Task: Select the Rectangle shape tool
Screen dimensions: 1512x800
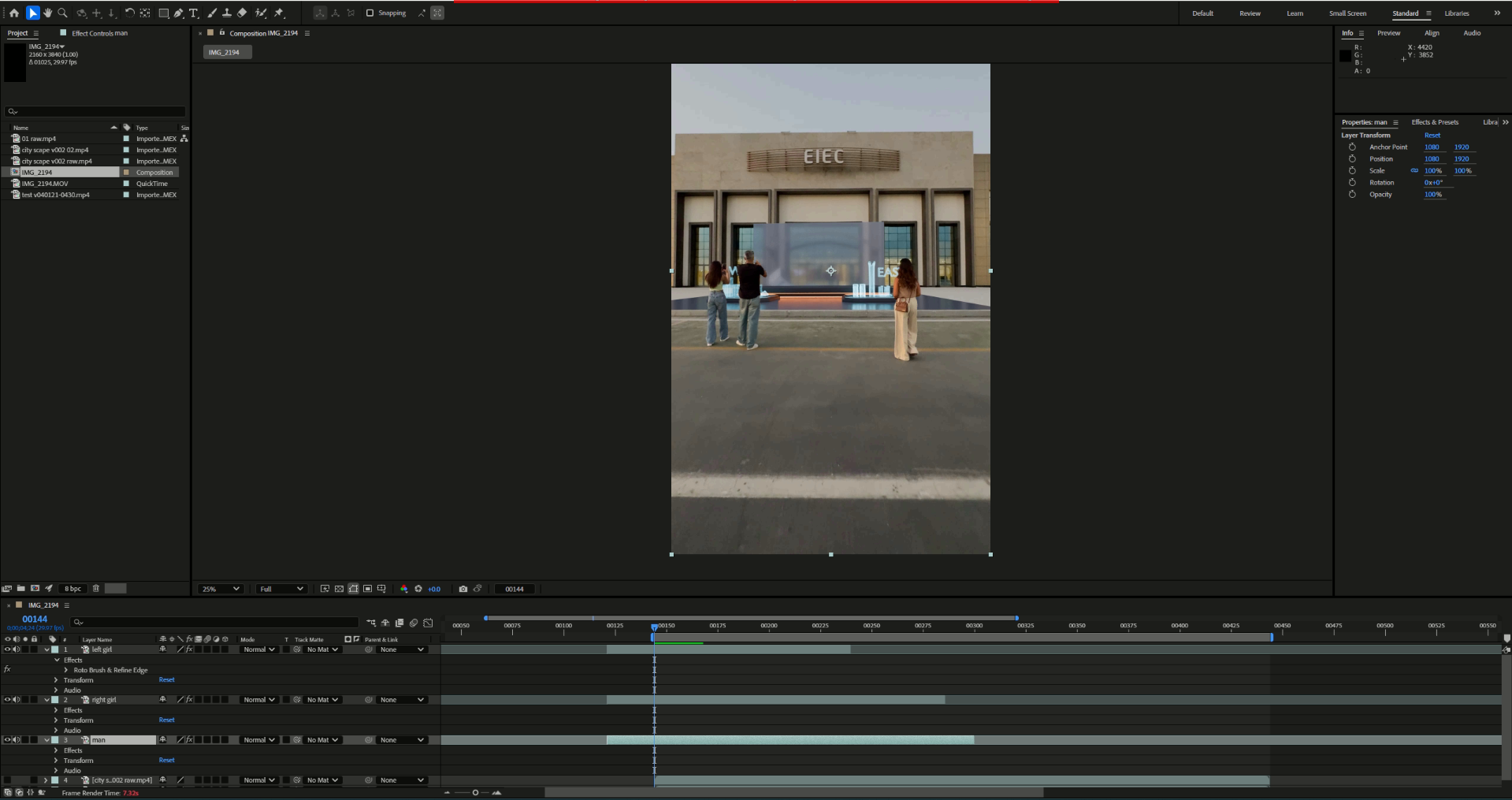Action: coord(163,13)
